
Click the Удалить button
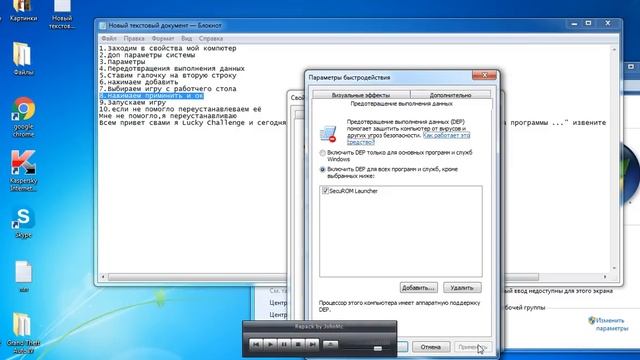pyautogui.click(x=462, y=288)
